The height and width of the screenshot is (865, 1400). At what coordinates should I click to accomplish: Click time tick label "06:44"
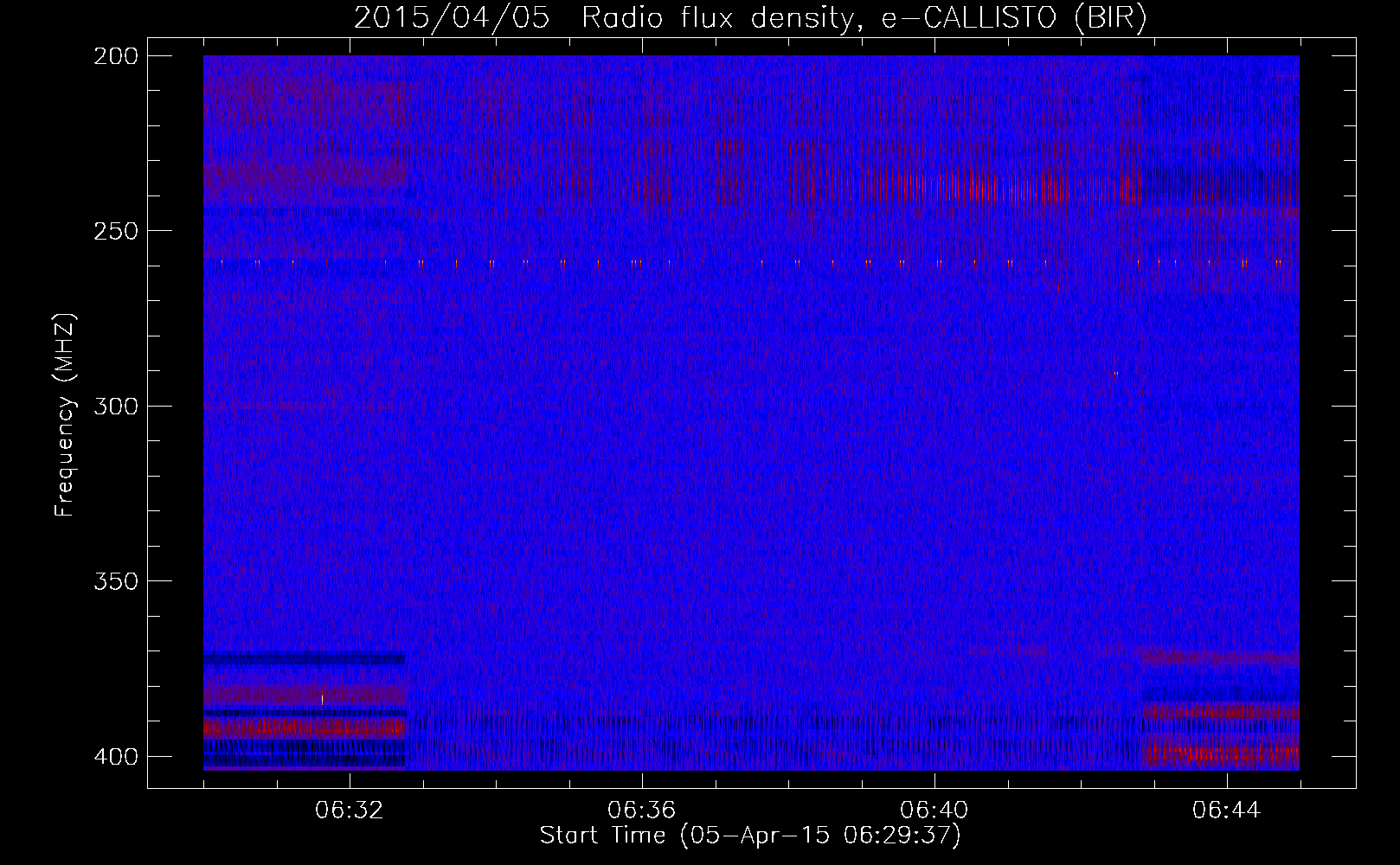point(1227,811)
